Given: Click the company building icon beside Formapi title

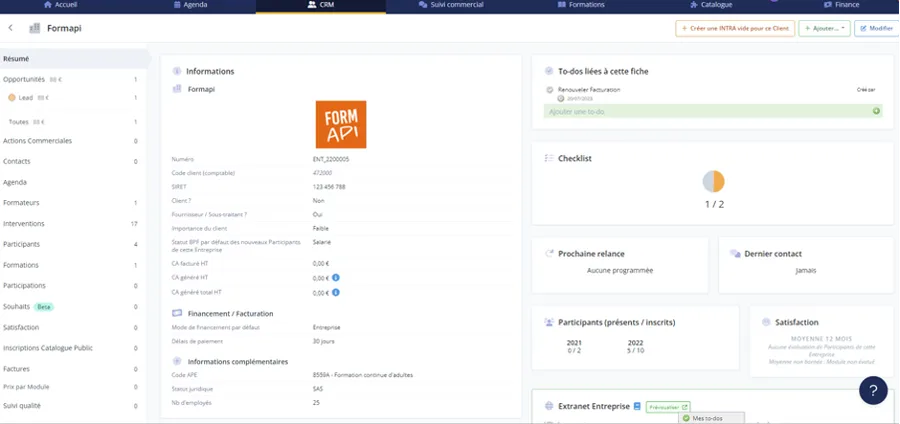Looking at the screenshot, I should coord(34,28).
